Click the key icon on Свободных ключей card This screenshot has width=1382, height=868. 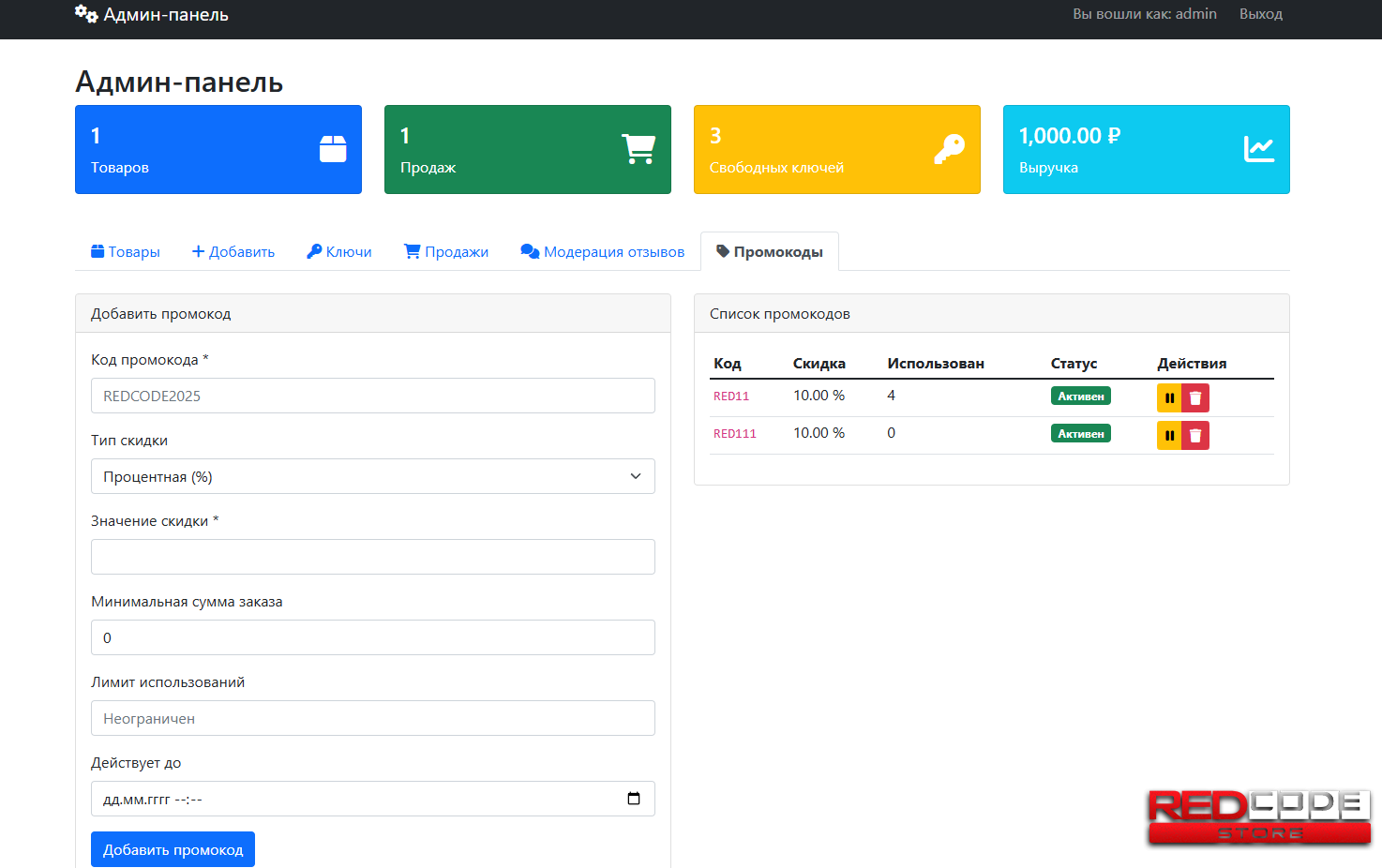pyautogui.click(x=949, y=149)
